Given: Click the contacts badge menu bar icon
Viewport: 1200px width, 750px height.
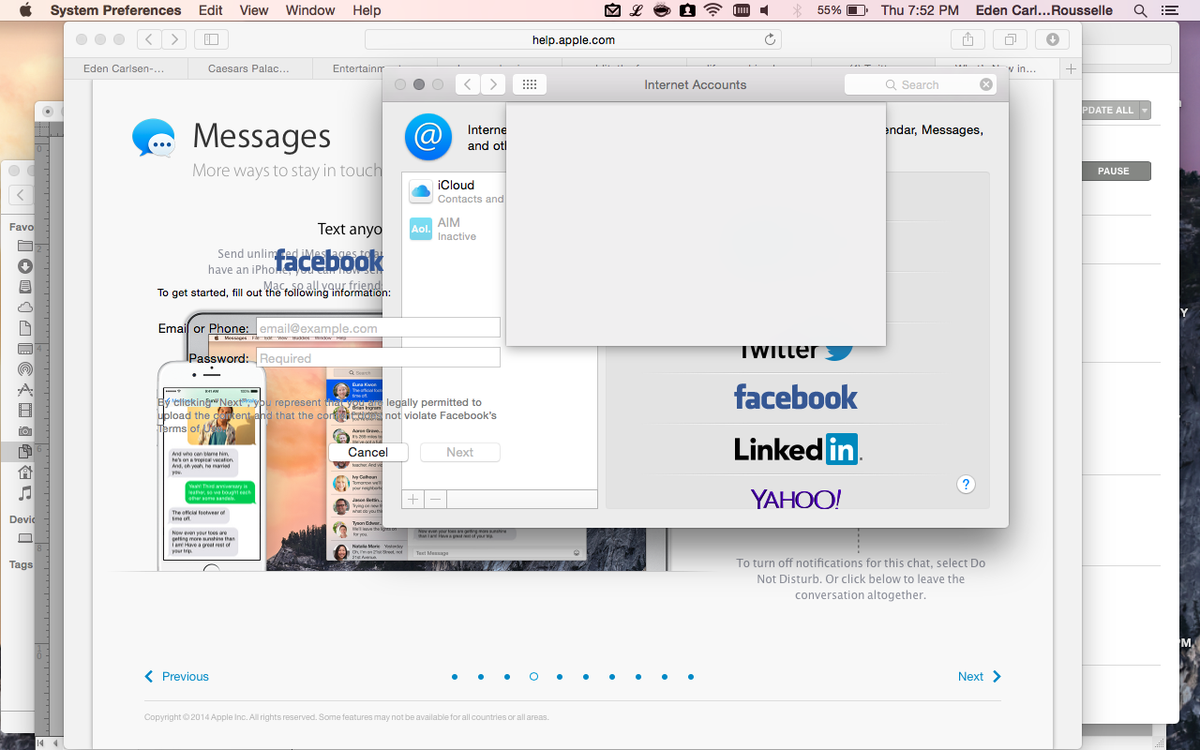Looking at the screenshot, I should (x=688, y=10).
